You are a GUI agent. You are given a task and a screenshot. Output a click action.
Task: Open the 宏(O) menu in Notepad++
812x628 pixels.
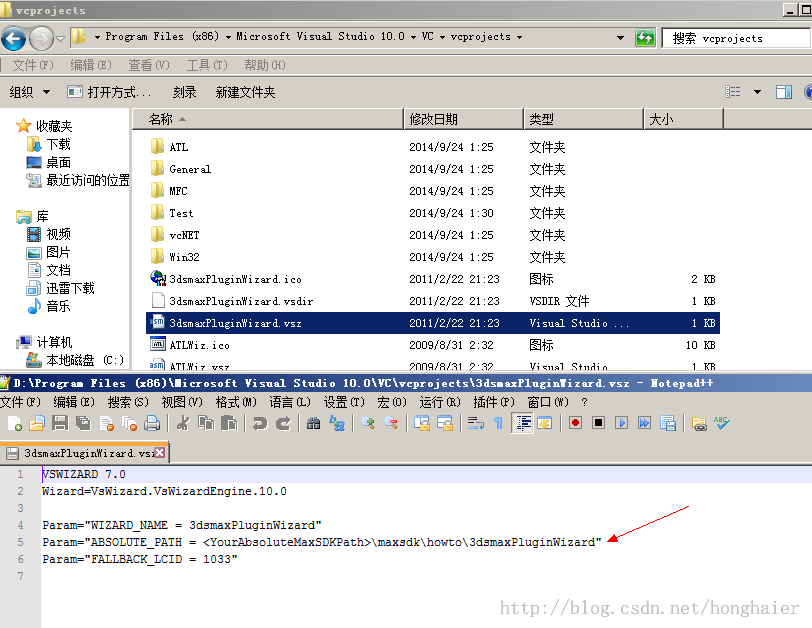coord(392,402)
